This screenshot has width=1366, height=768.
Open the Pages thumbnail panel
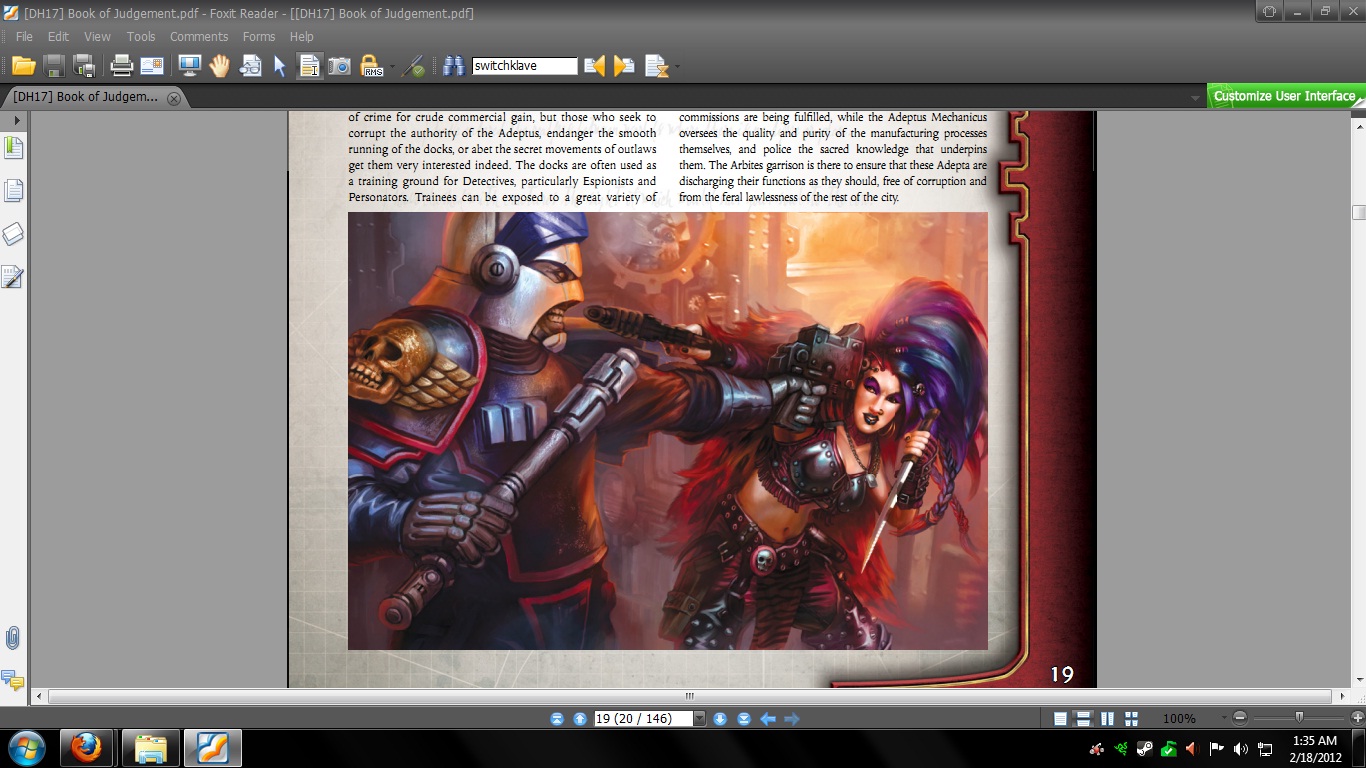click(x=14, y=190)
